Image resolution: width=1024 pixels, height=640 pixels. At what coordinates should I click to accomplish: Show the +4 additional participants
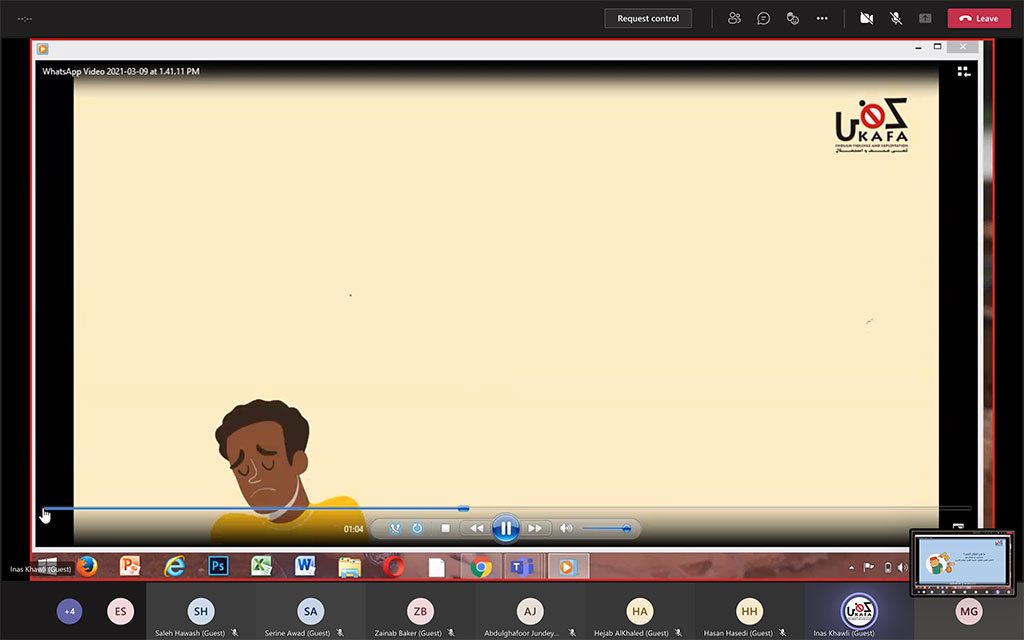69,611
